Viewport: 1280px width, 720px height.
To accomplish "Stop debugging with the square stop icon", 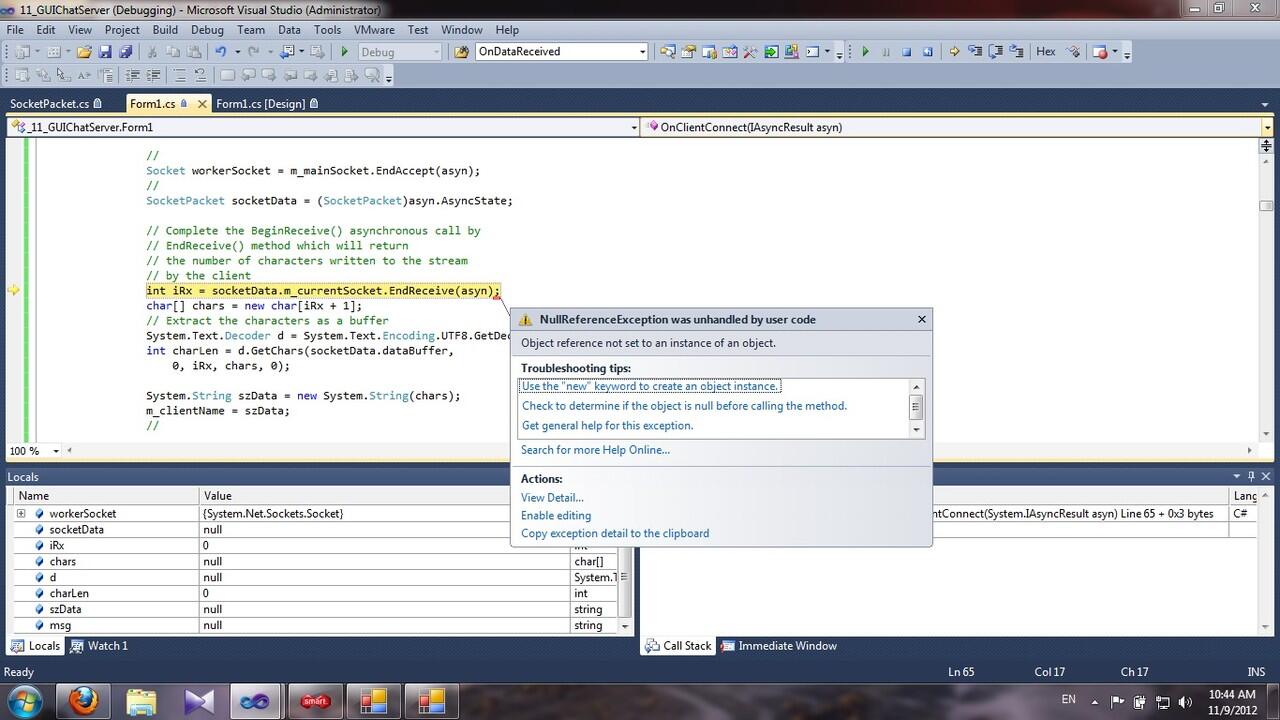I will point(907,52).
